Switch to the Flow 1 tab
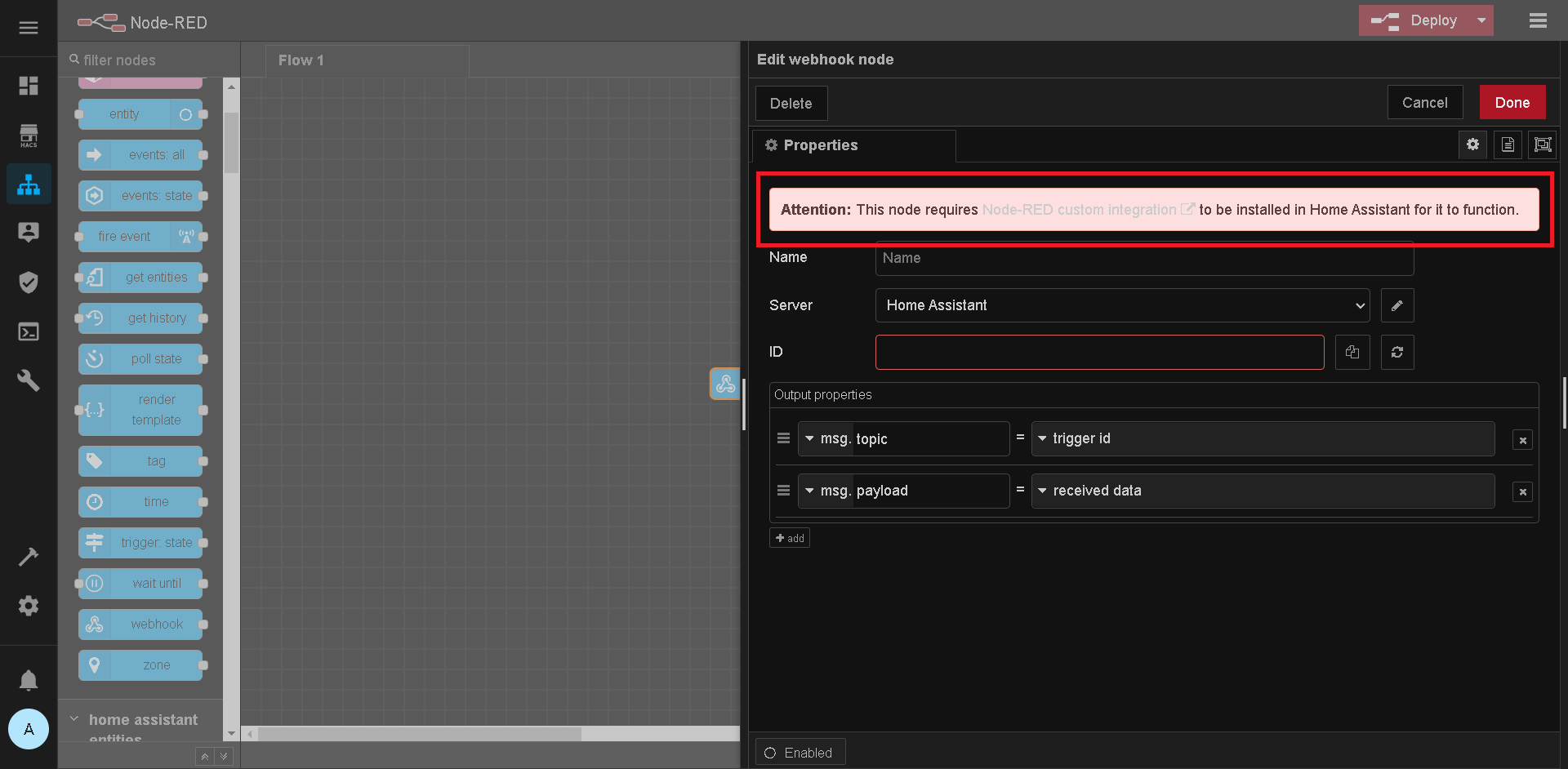1568x769 pixels. pyautogui.click(x=367, y=60)
